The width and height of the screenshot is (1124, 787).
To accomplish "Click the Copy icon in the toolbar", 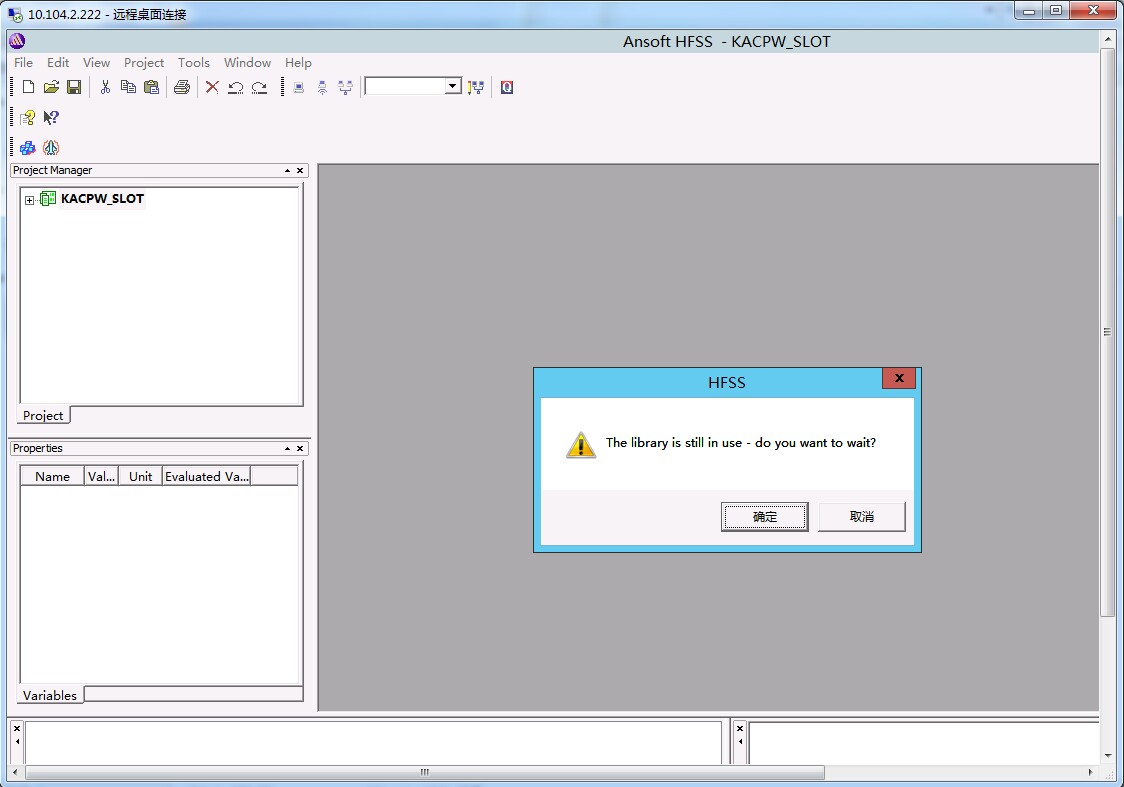I will tap(128, 87).
